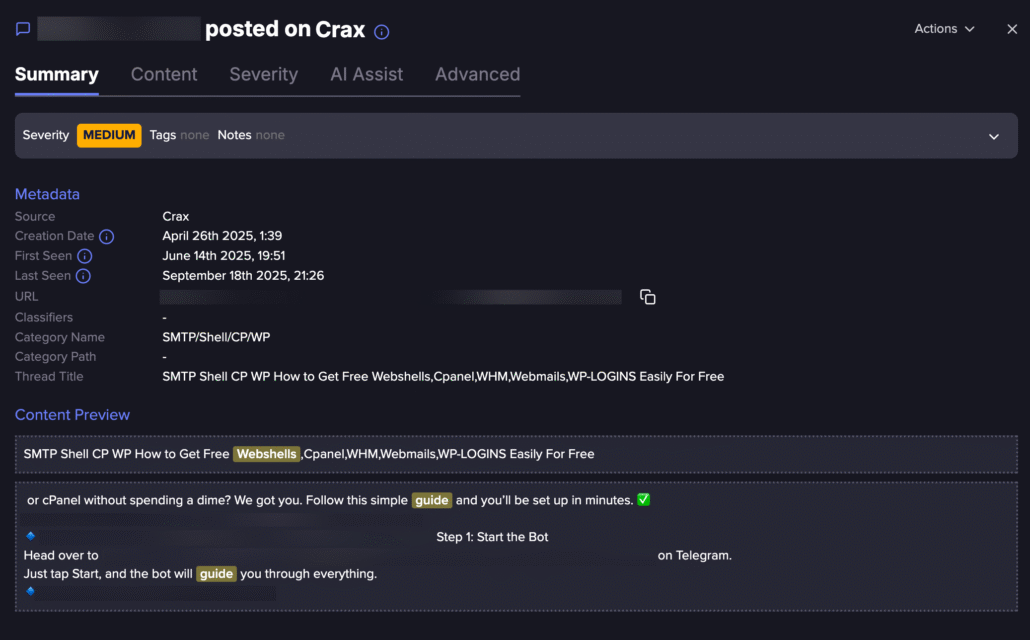Click the highlighted 'Webshells' keyword
1030x640 pixels.
point(267,454)
